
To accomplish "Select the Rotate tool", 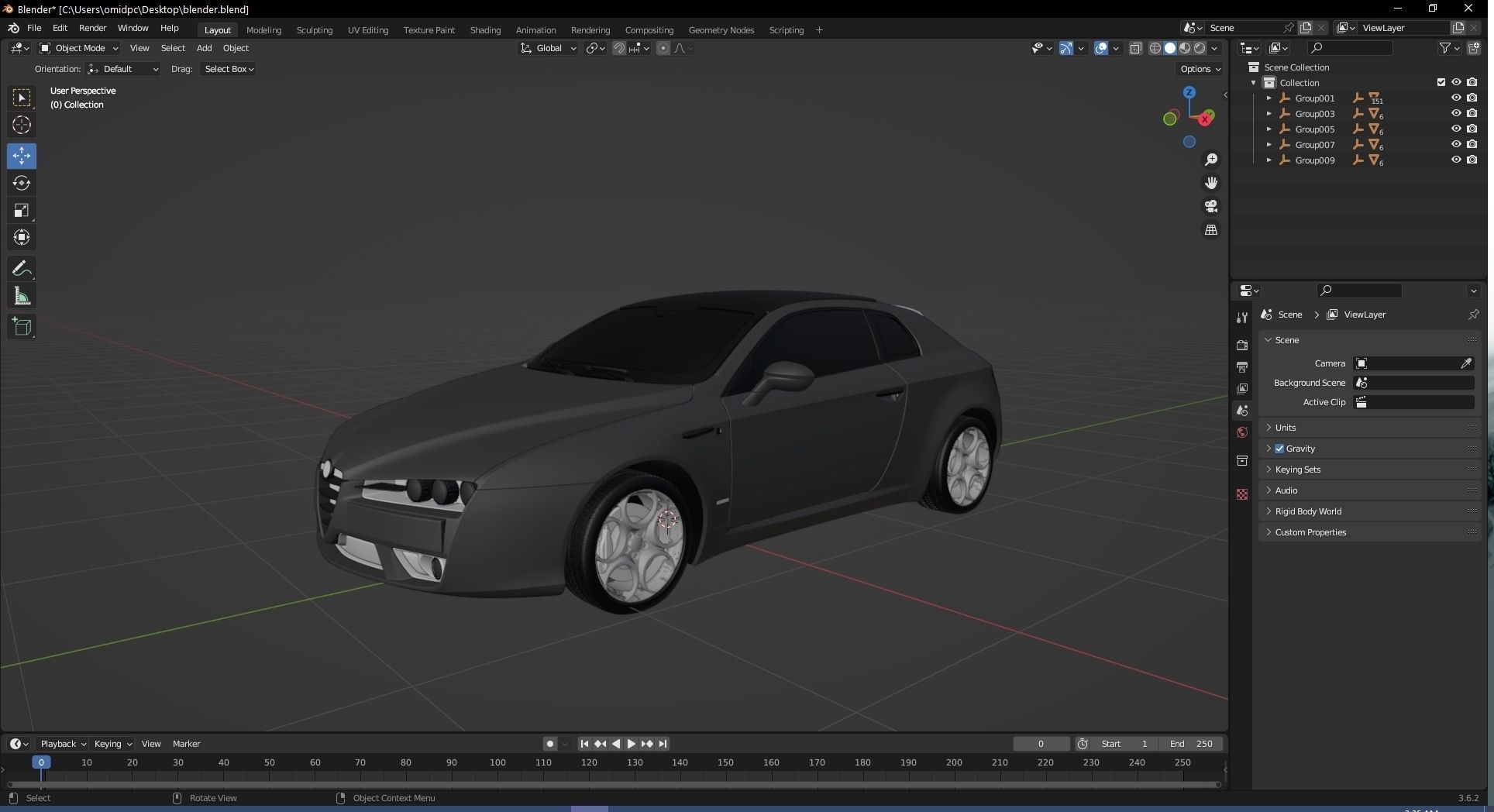I will coord(22,183).
